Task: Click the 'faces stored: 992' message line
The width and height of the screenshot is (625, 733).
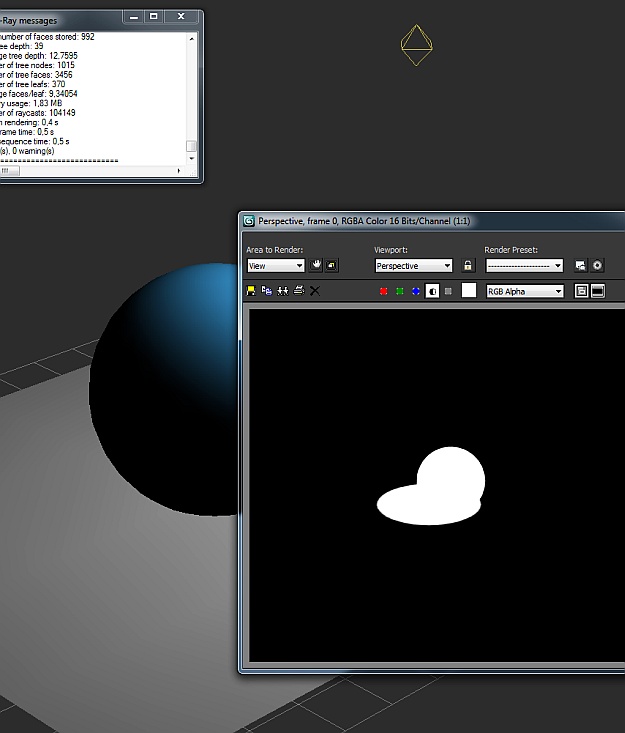Action: 47,36
